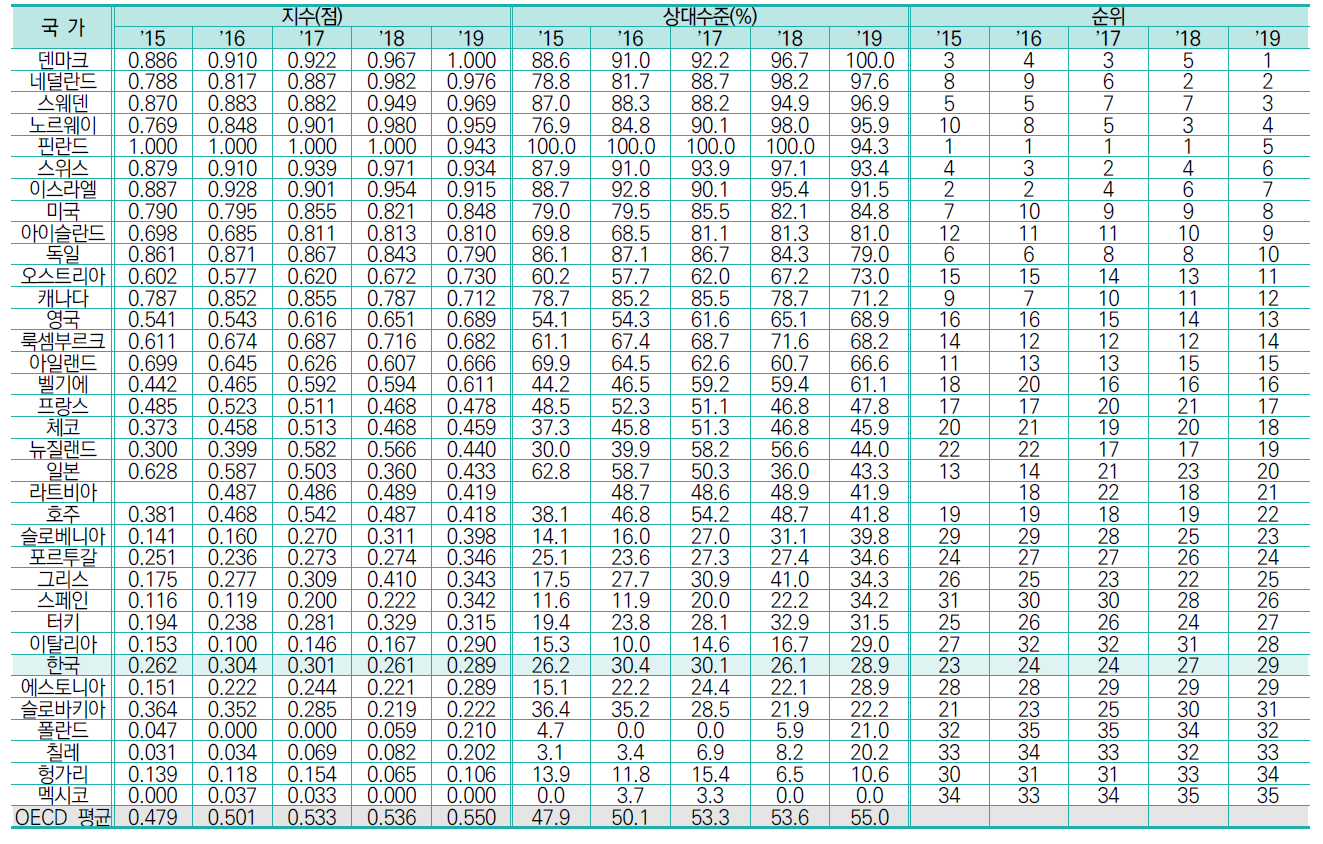Click 덴마크's '15 index value 0.886
Image resolution: width=1323 pixels, height=844 pixels.
click(x=153, y=60)
